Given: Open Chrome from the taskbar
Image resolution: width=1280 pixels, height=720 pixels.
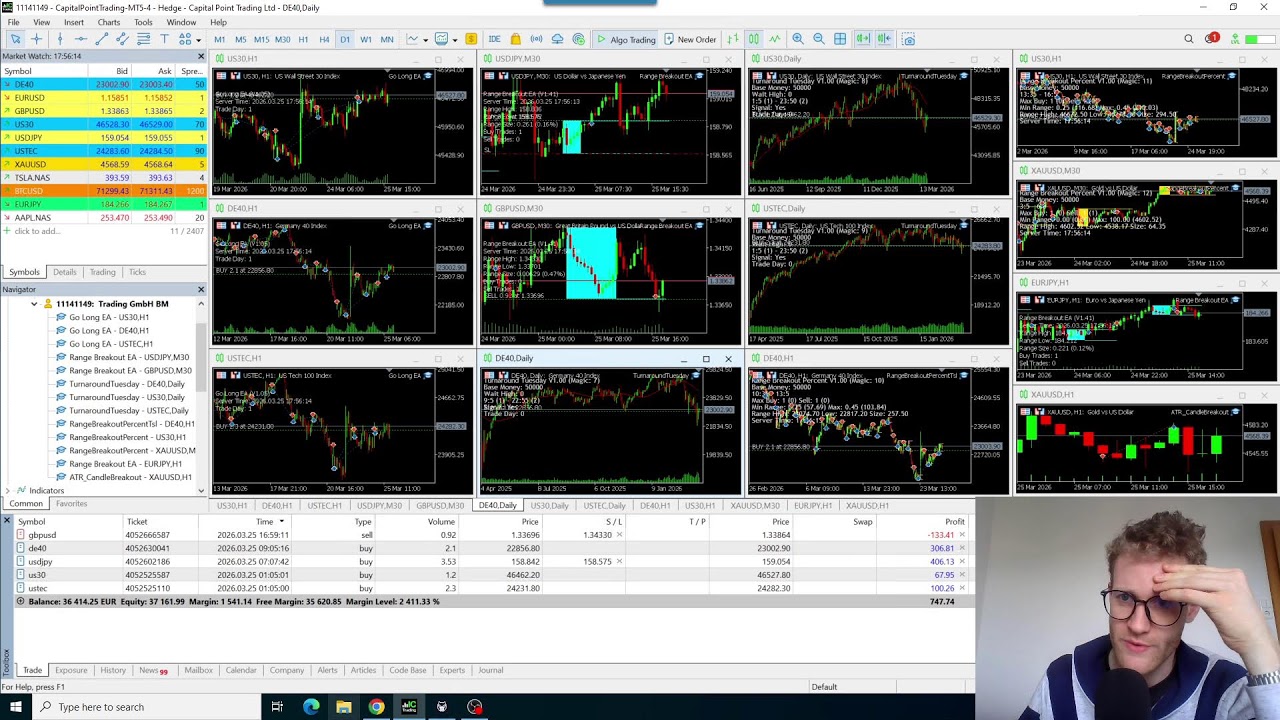Looking at the screenshot, I should (376, 707).
